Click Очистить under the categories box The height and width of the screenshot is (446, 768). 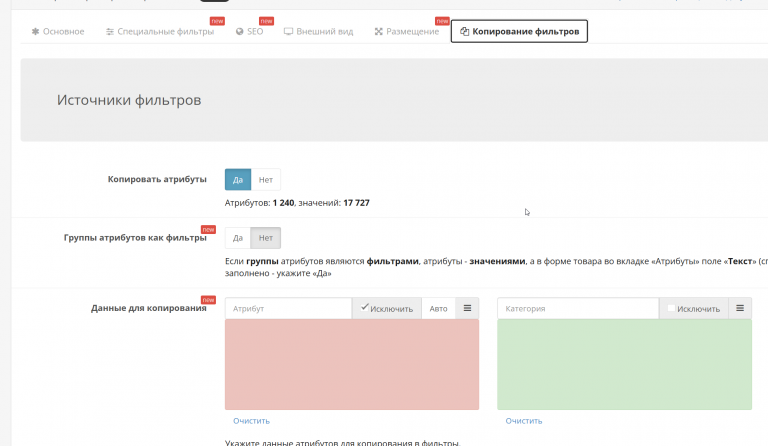(524, 421)
